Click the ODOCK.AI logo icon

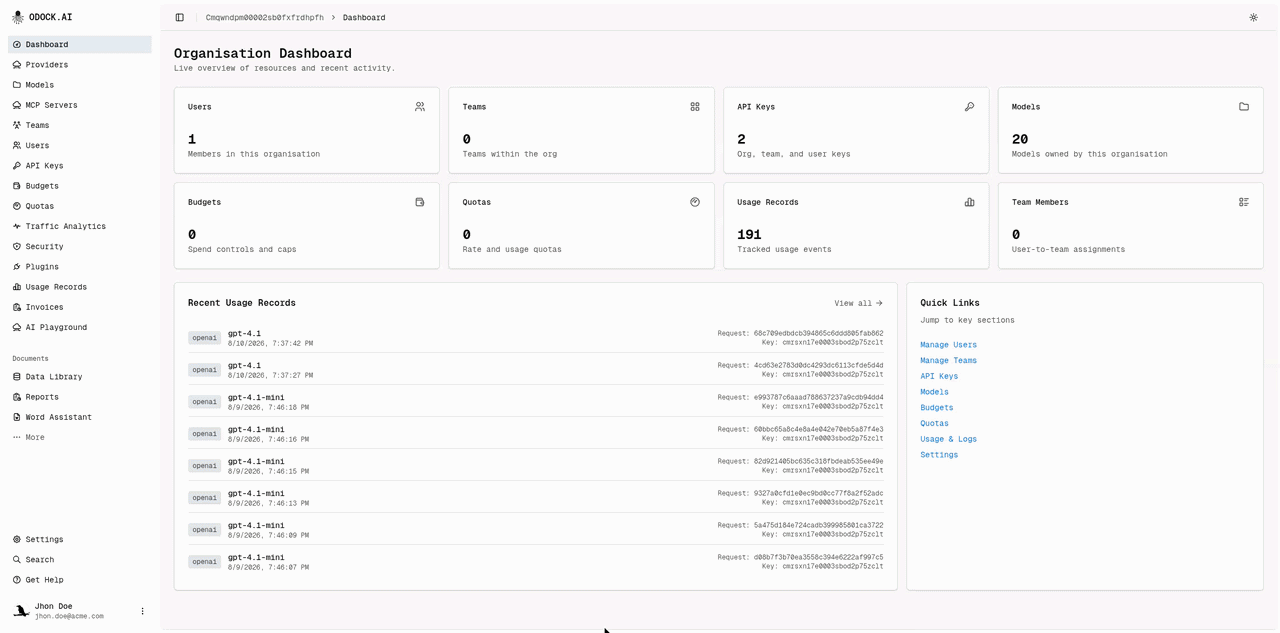[17, 17]
